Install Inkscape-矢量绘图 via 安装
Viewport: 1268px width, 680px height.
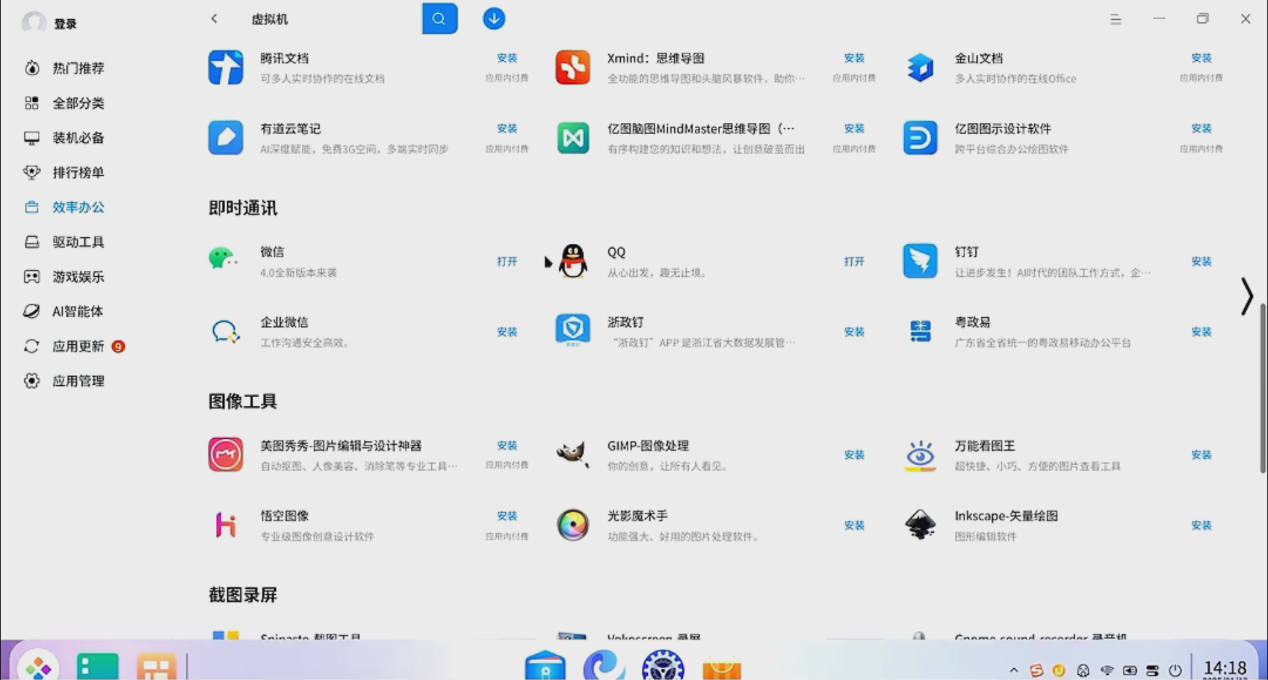(1201, 524)
